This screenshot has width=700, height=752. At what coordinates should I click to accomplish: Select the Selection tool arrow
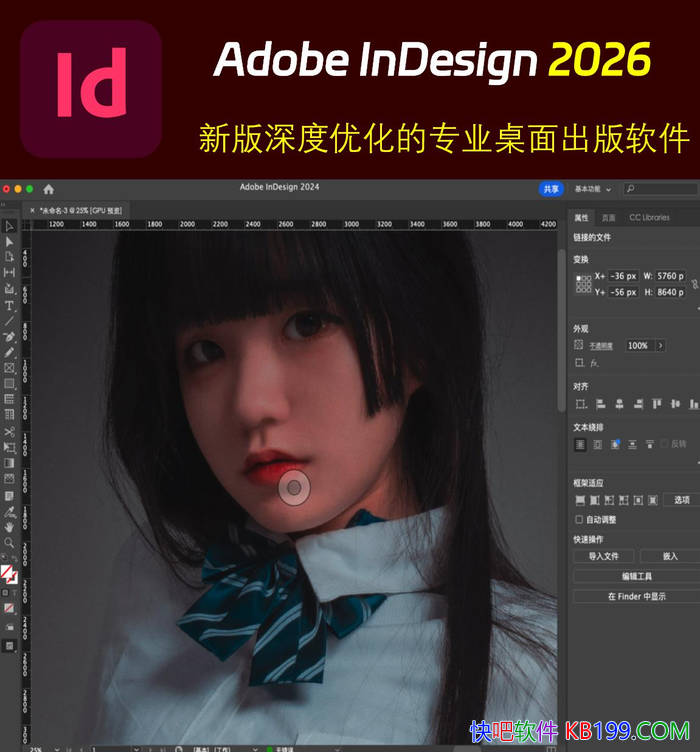click(9, 226)
